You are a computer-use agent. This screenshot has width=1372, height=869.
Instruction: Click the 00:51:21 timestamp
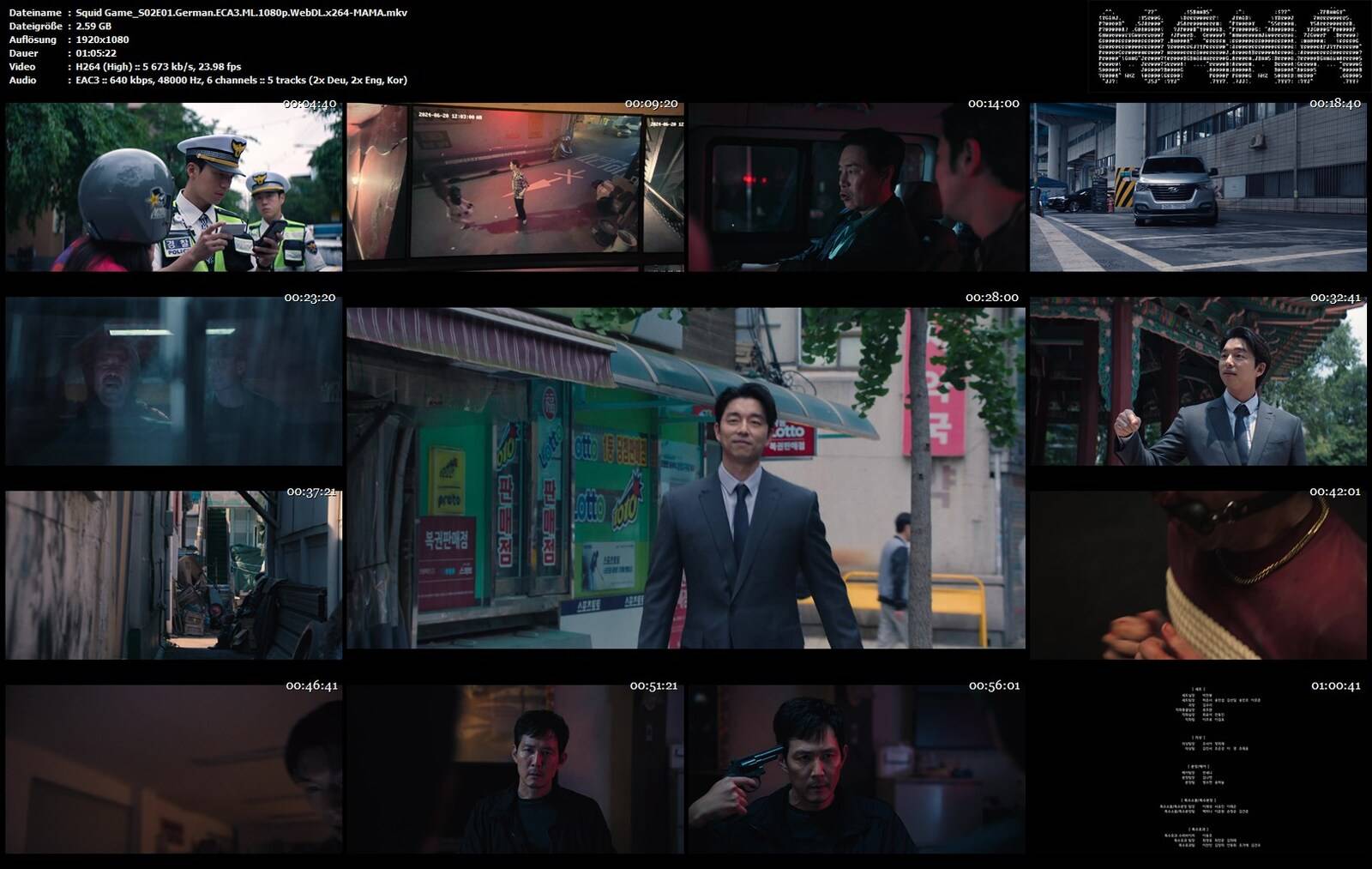654,685
